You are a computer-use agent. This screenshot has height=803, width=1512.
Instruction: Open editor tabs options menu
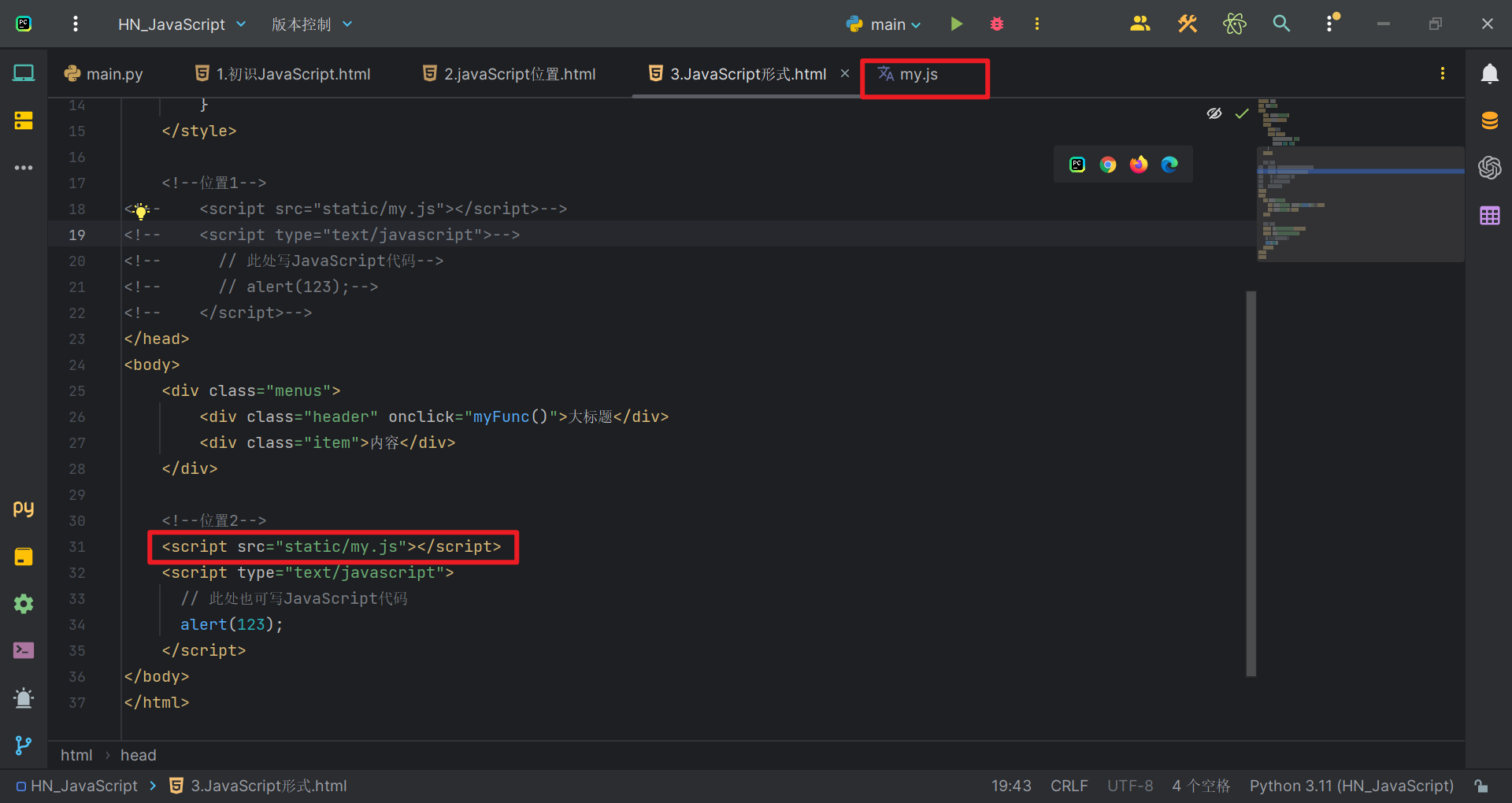[1443, 73]
